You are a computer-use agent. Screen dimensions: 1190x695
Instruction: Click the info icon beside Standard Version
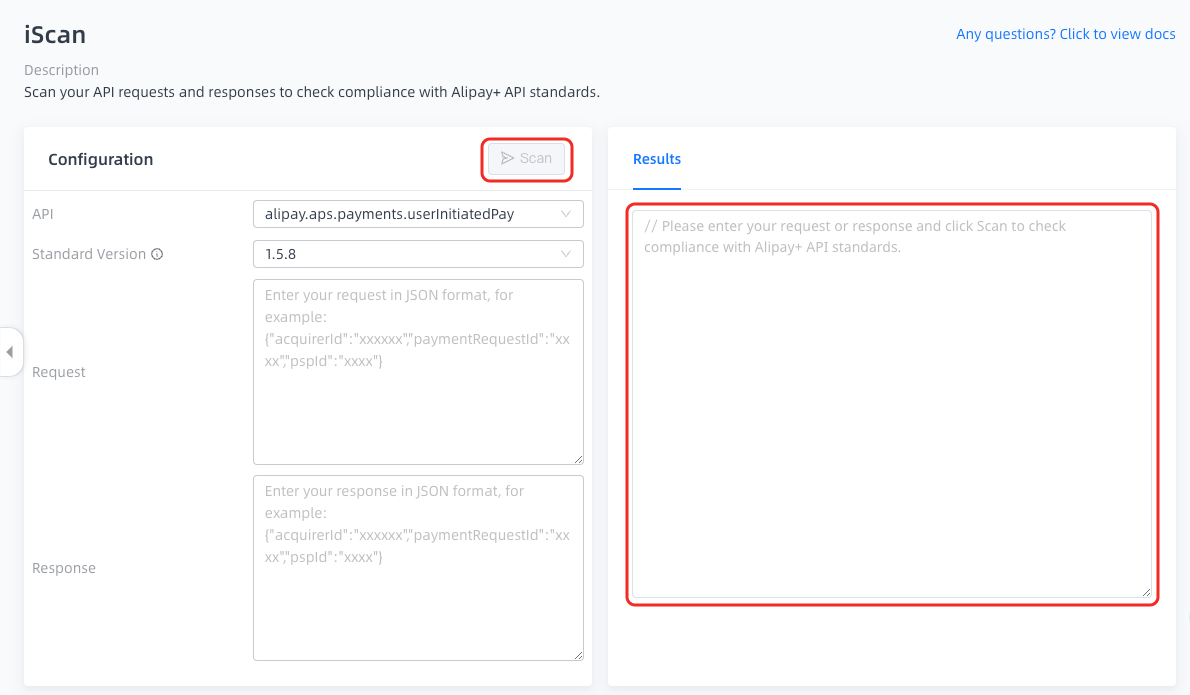click(157, 254)
